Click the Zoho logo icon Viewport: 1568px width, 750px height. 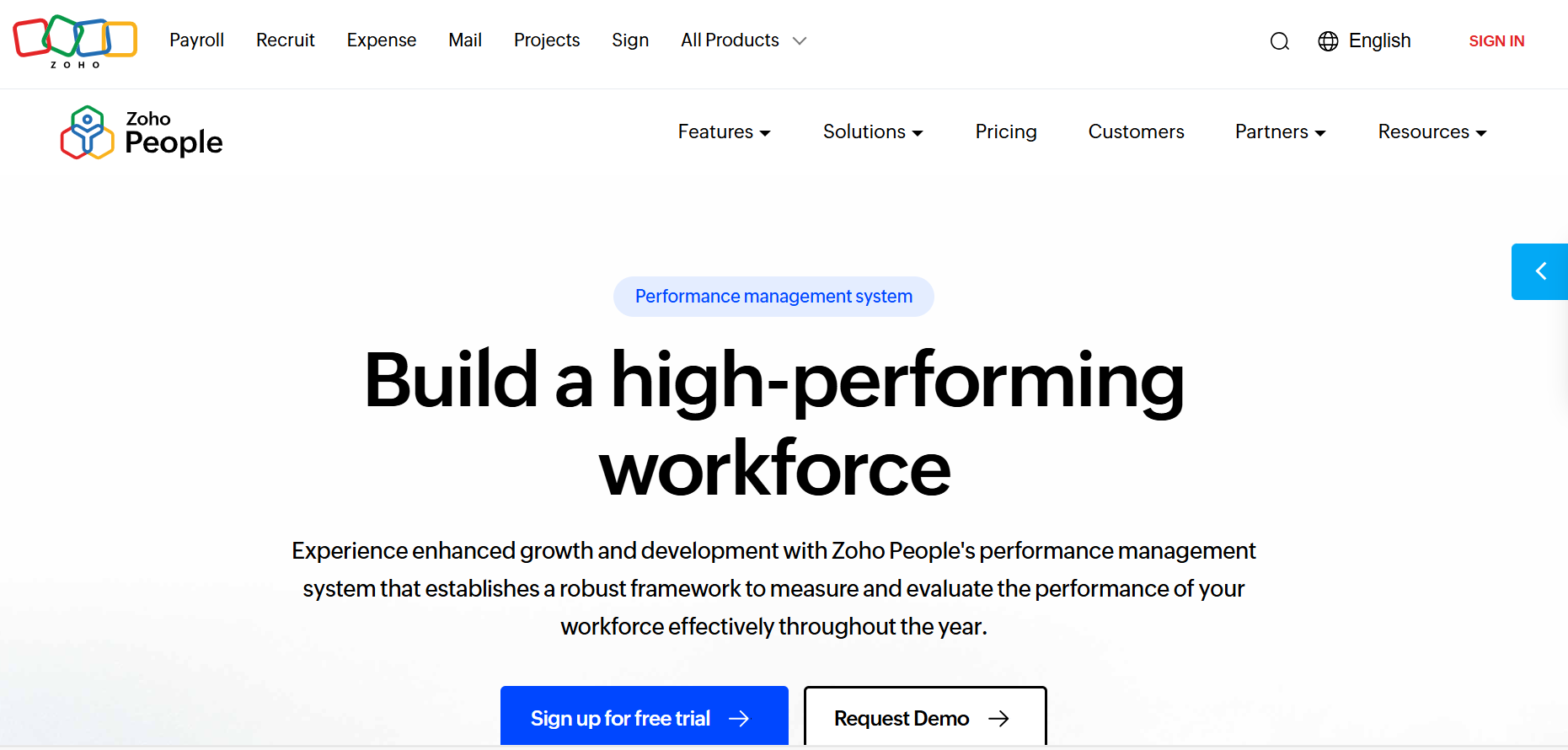[x=75, y=41]
